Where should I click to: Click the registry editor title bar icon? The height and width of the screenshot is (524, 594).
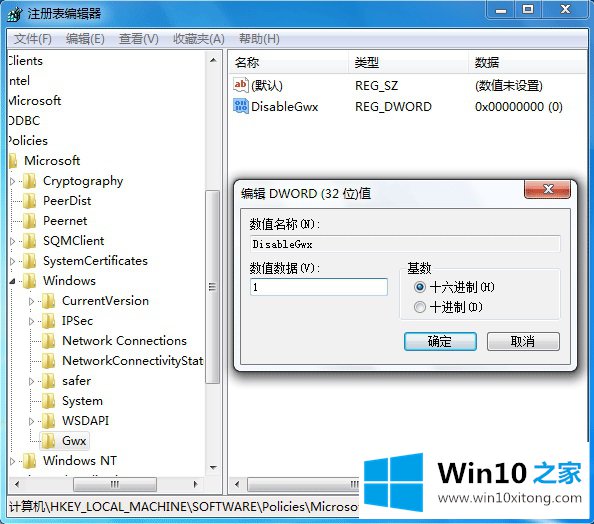(x=15, y=14)
